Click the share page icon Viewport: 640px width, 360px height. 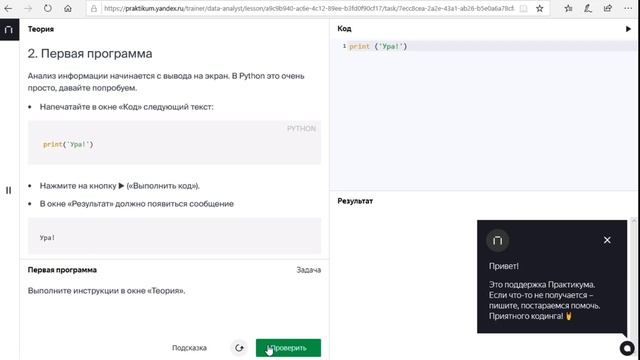[x=608, y=8]
